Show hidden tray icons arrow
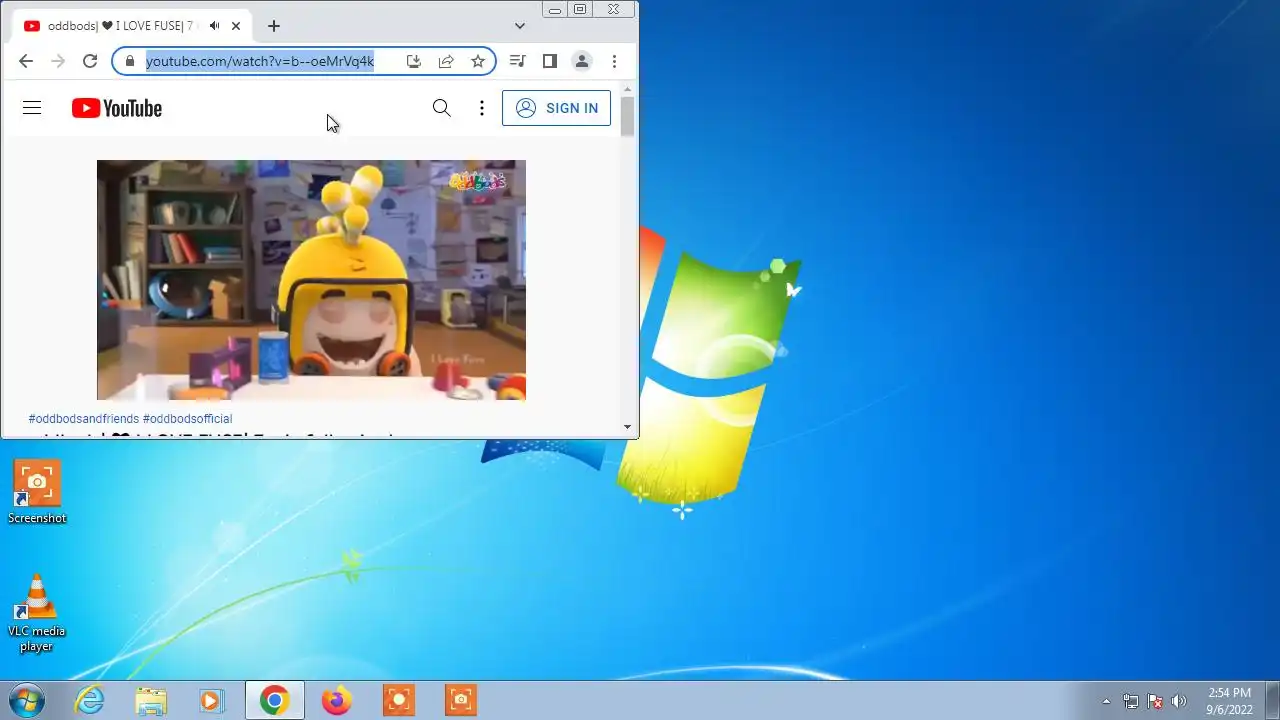Viewport: 1280px width, 720px height. pyautogui.click(x=1106, y=701)
